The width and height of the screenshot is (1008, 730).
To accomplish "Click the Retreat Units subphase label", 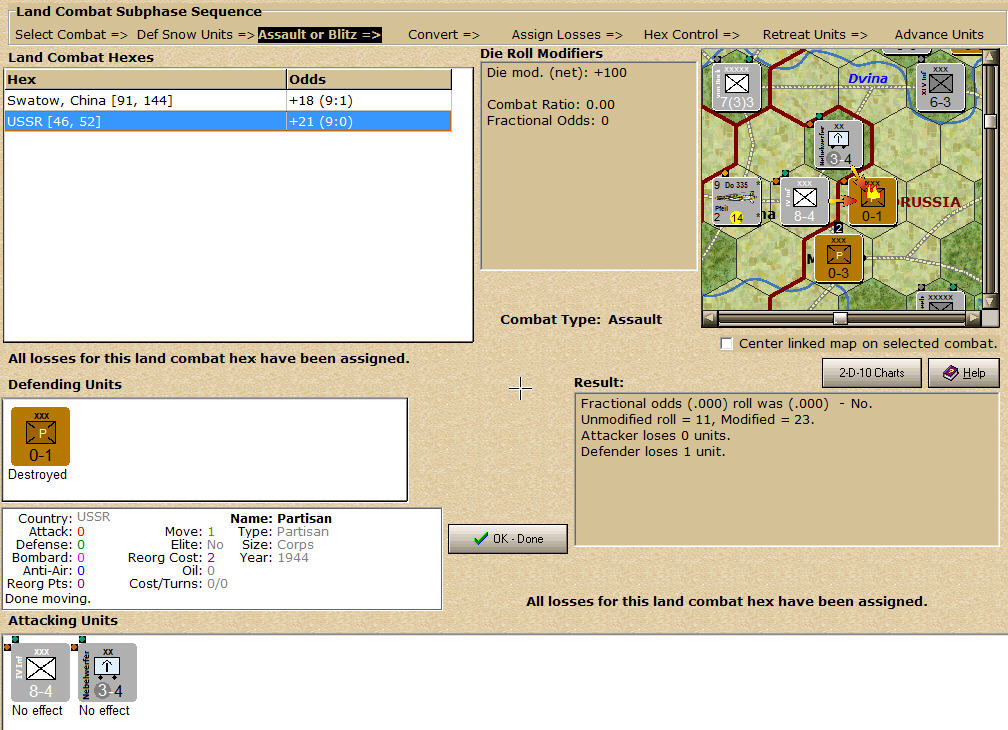I will (815, 35).
